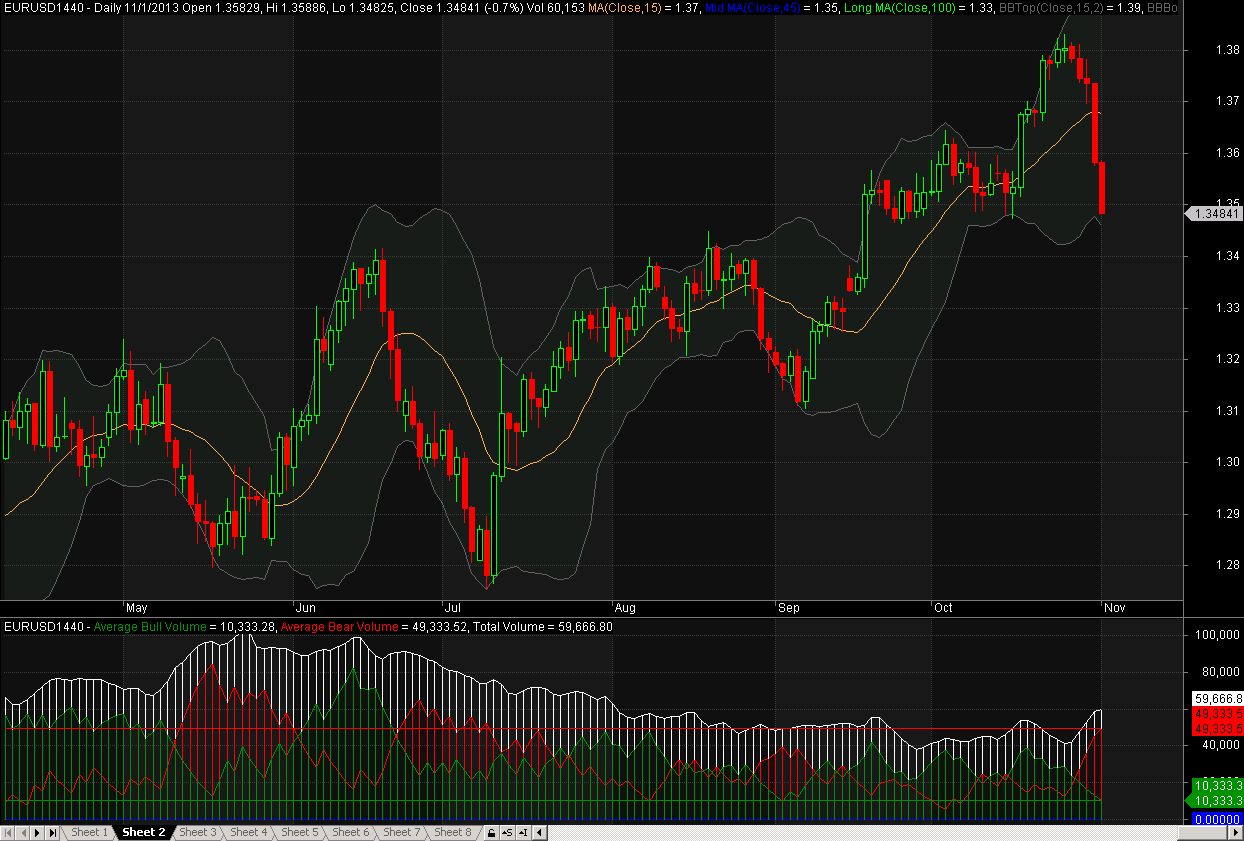
Task: Click the Oct label on the date axis
Action: pyautogui.click(x=942, y=607)
